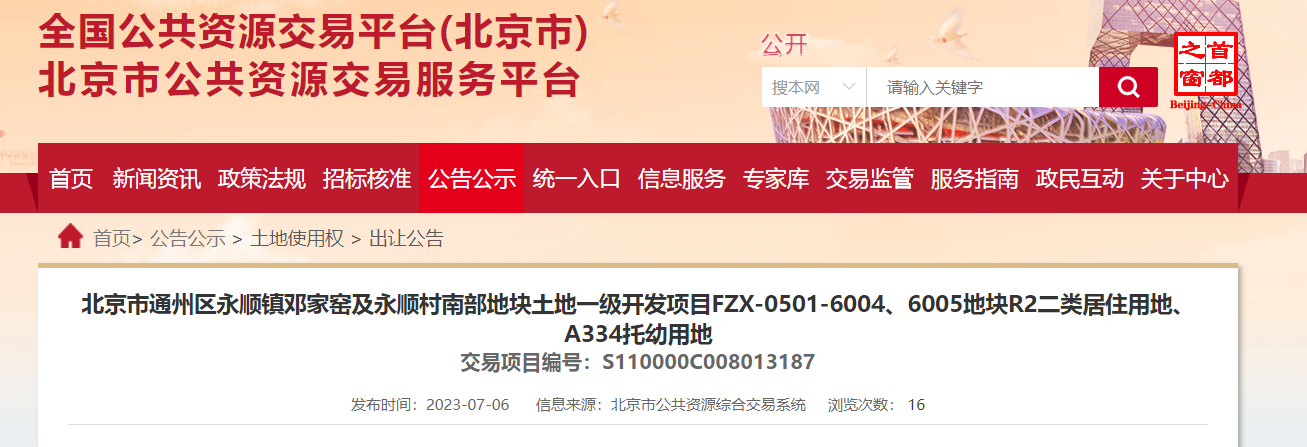Navigate to 信息服务 page
Image resolution: width=1307 pixels, height=447 pixels.
click(x=682, y=179)
